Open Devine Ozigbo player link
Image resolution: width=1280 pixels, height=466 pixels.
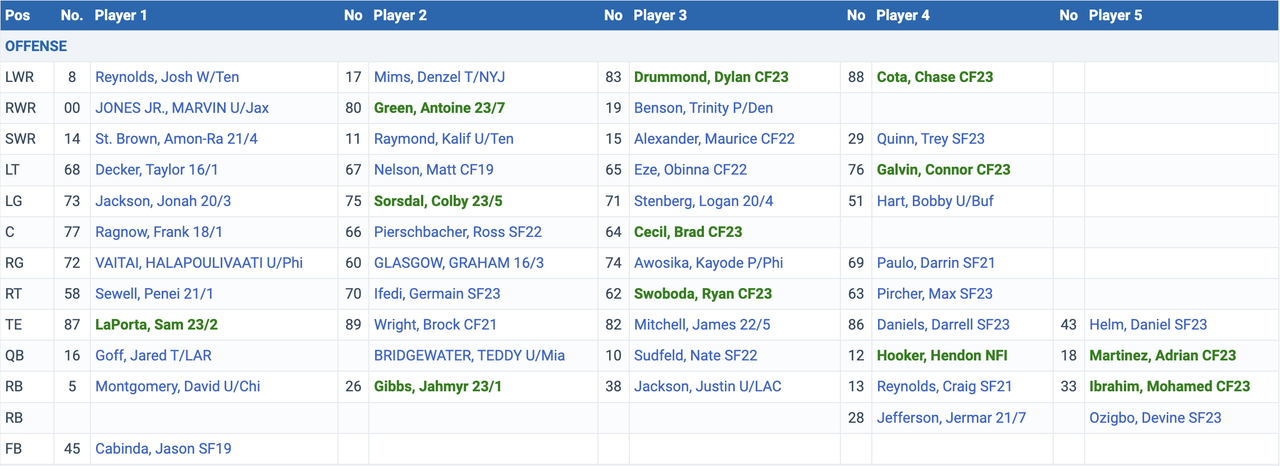1155,417
